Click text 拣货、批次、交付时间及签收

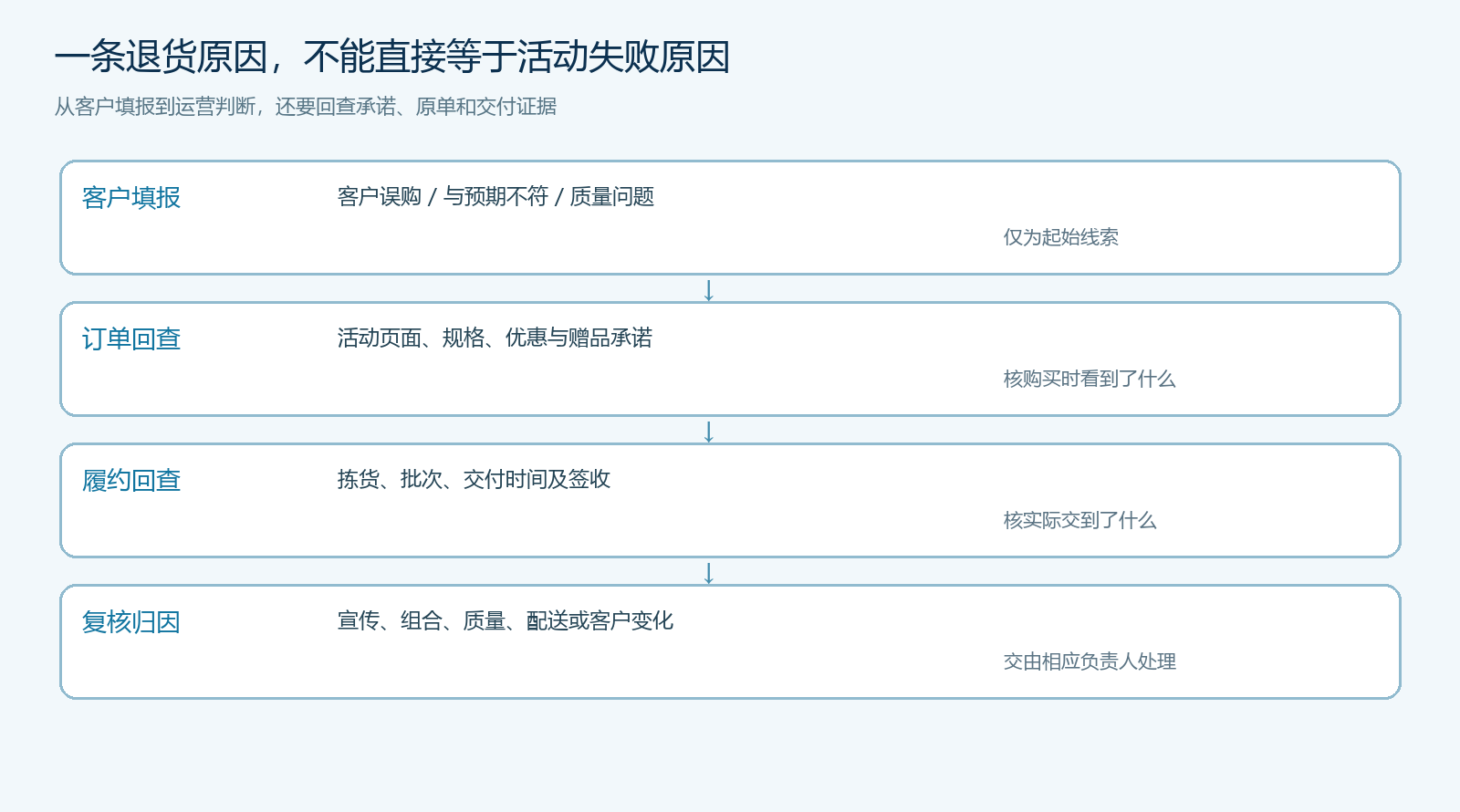pyautogui.click(x=474, y=480)
